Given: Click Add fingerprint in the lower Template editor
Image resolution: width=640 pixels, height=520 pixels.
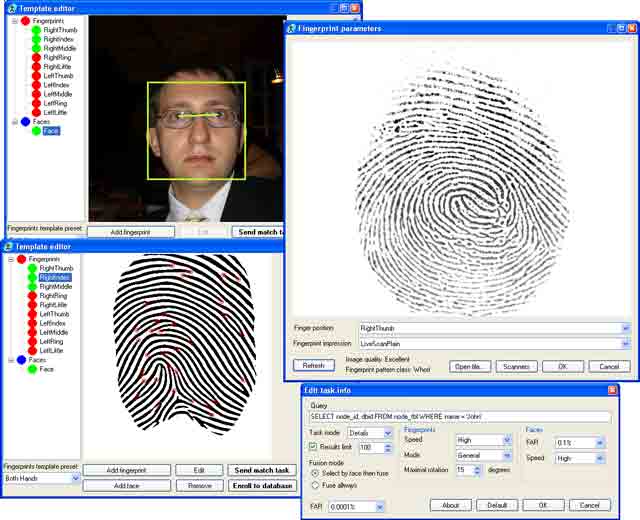Looking at the screenshot, I should [x=127, y=470].
